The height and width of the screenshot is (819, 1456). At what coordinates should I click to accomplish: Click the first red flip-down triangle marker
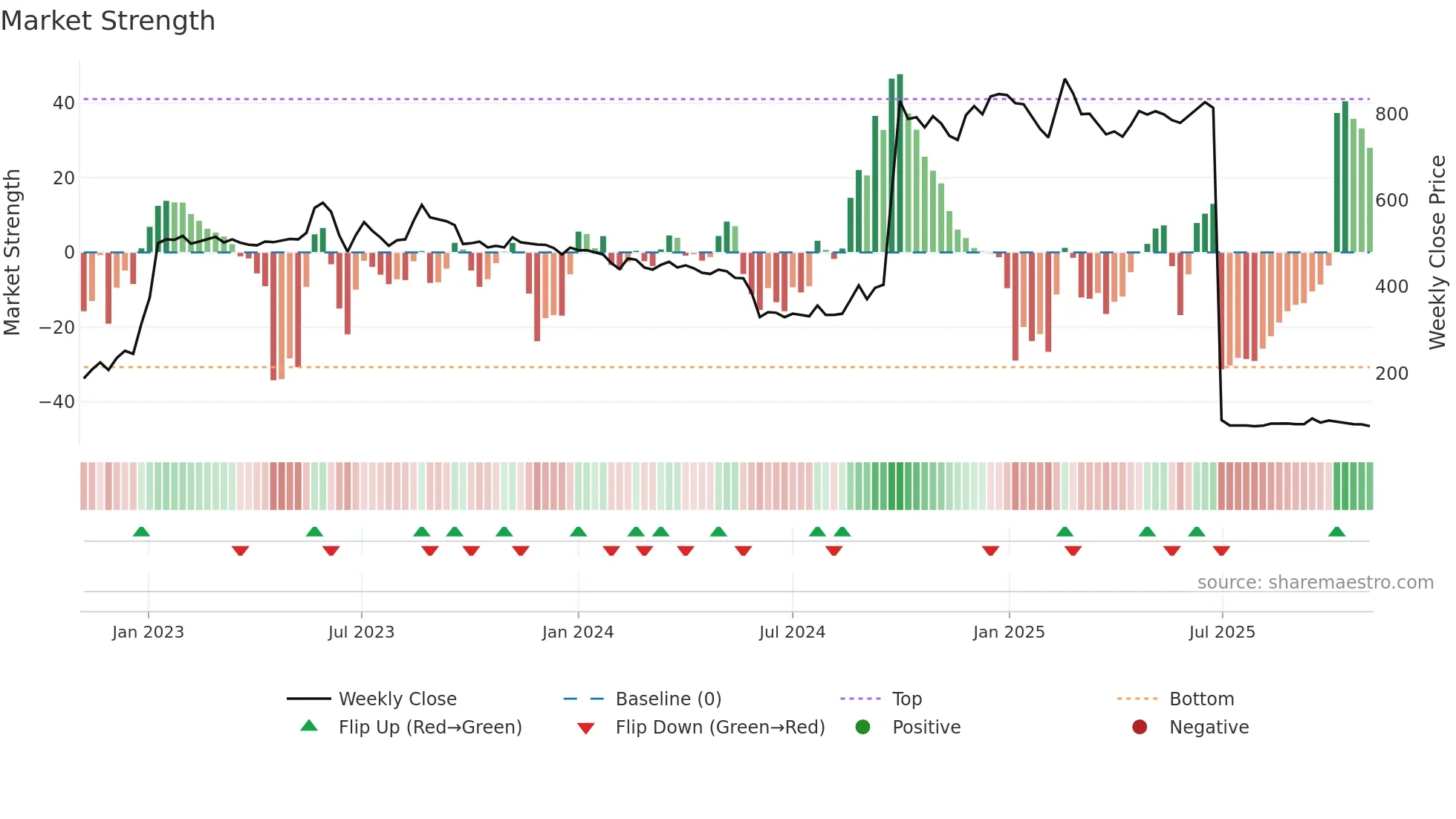tap(240, 551)
